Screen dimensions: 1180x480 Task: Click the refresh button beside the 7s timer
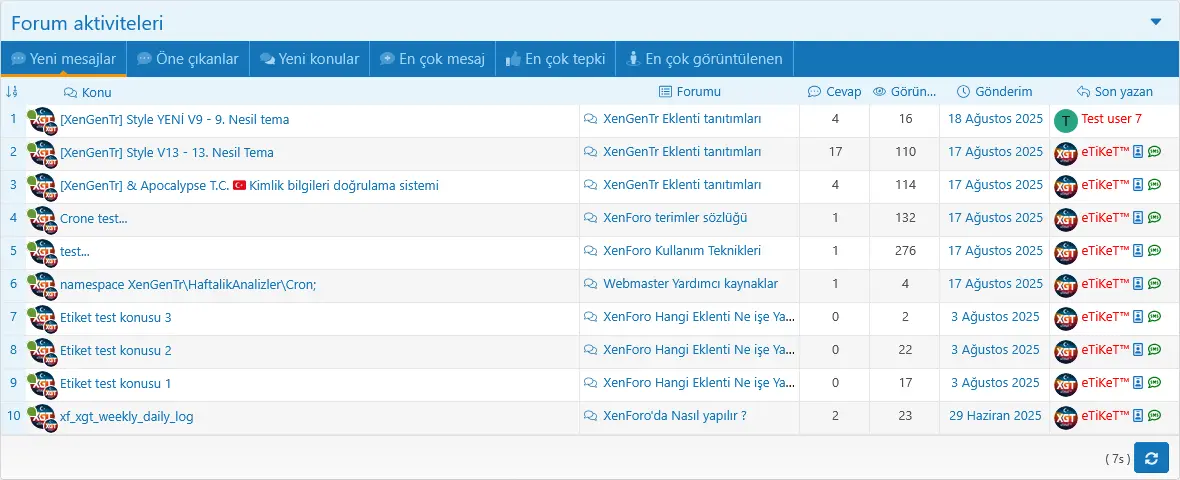[1151, 458]
